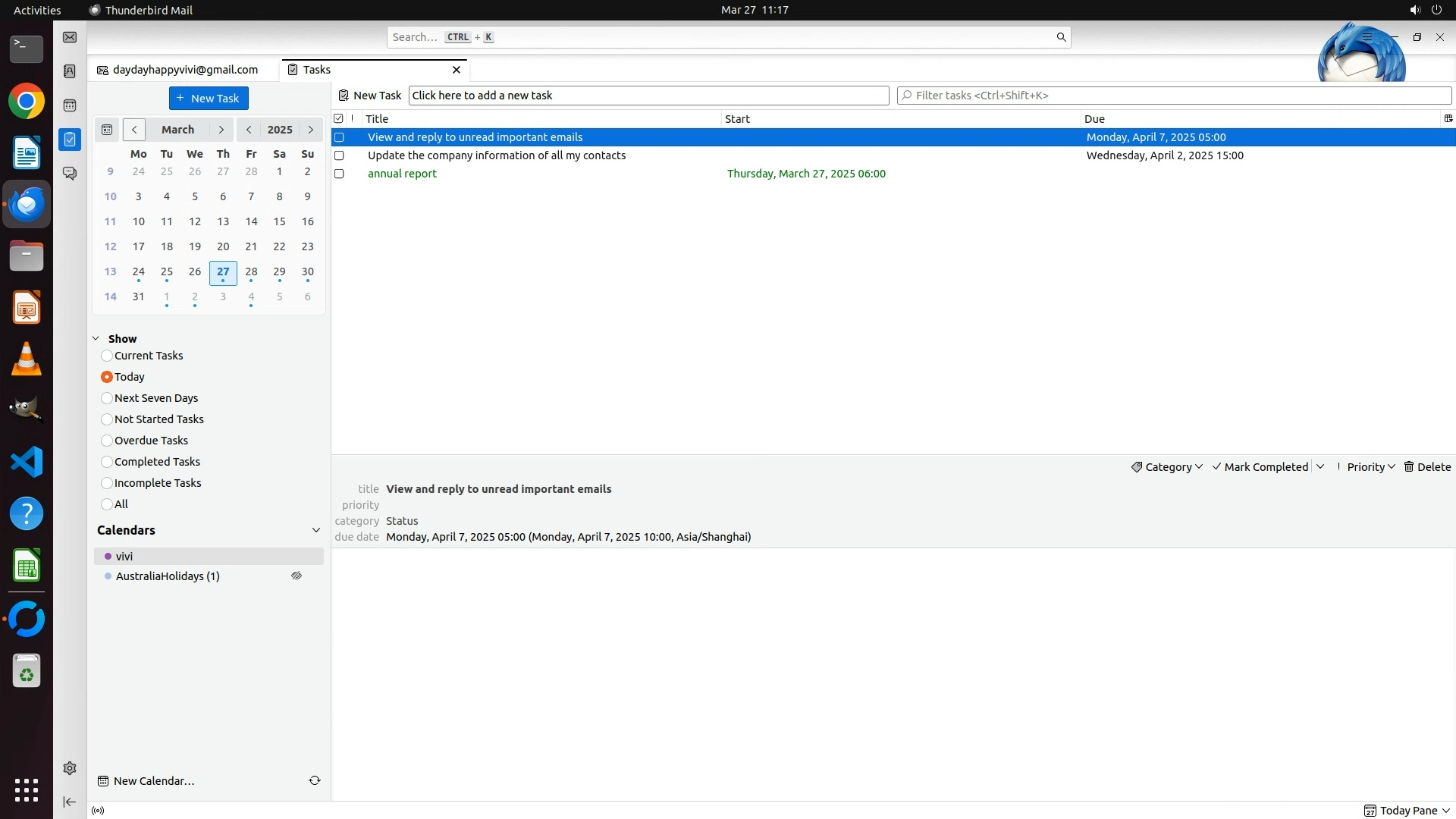Toggle visibility of AustraliaHolidays calendar

coord(297,576)
